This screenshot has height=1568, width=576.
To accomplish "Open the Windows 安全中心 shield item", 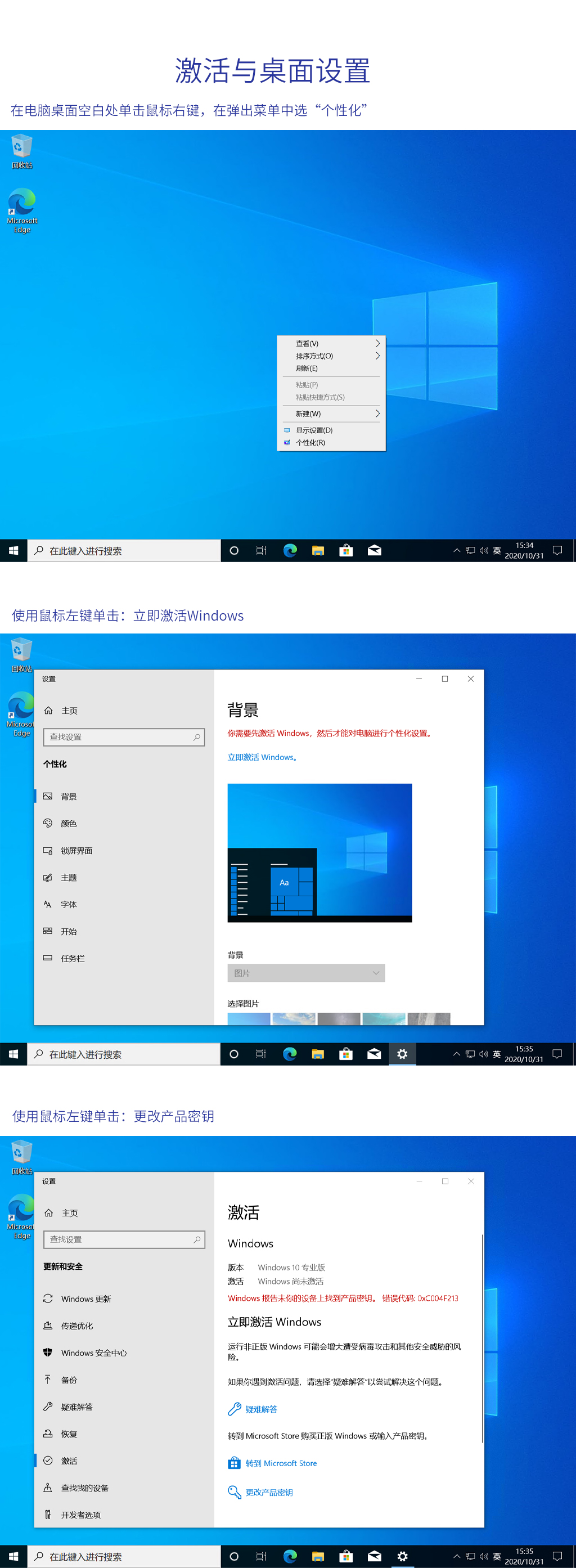I will [124, 1353].
